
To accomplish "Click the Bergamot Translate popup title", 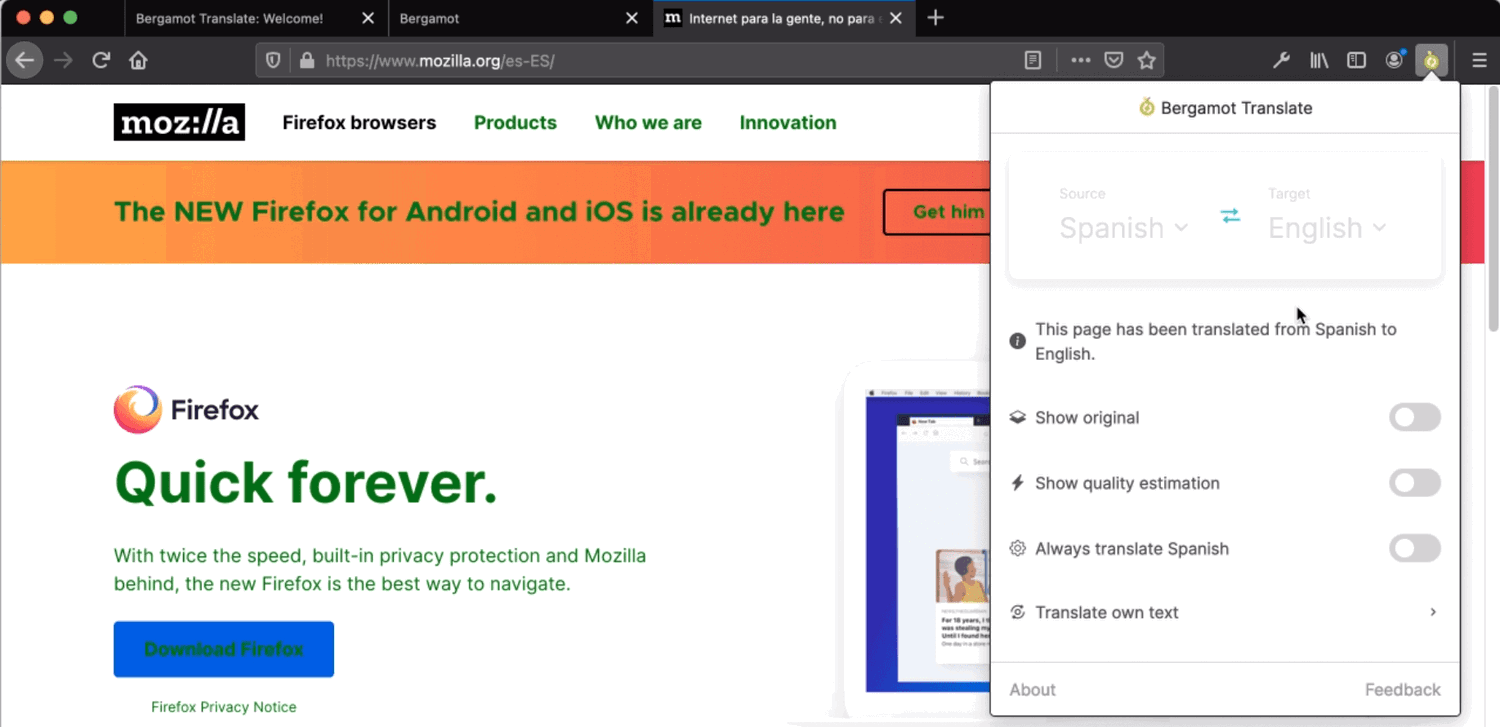I will click(1226, 108).
